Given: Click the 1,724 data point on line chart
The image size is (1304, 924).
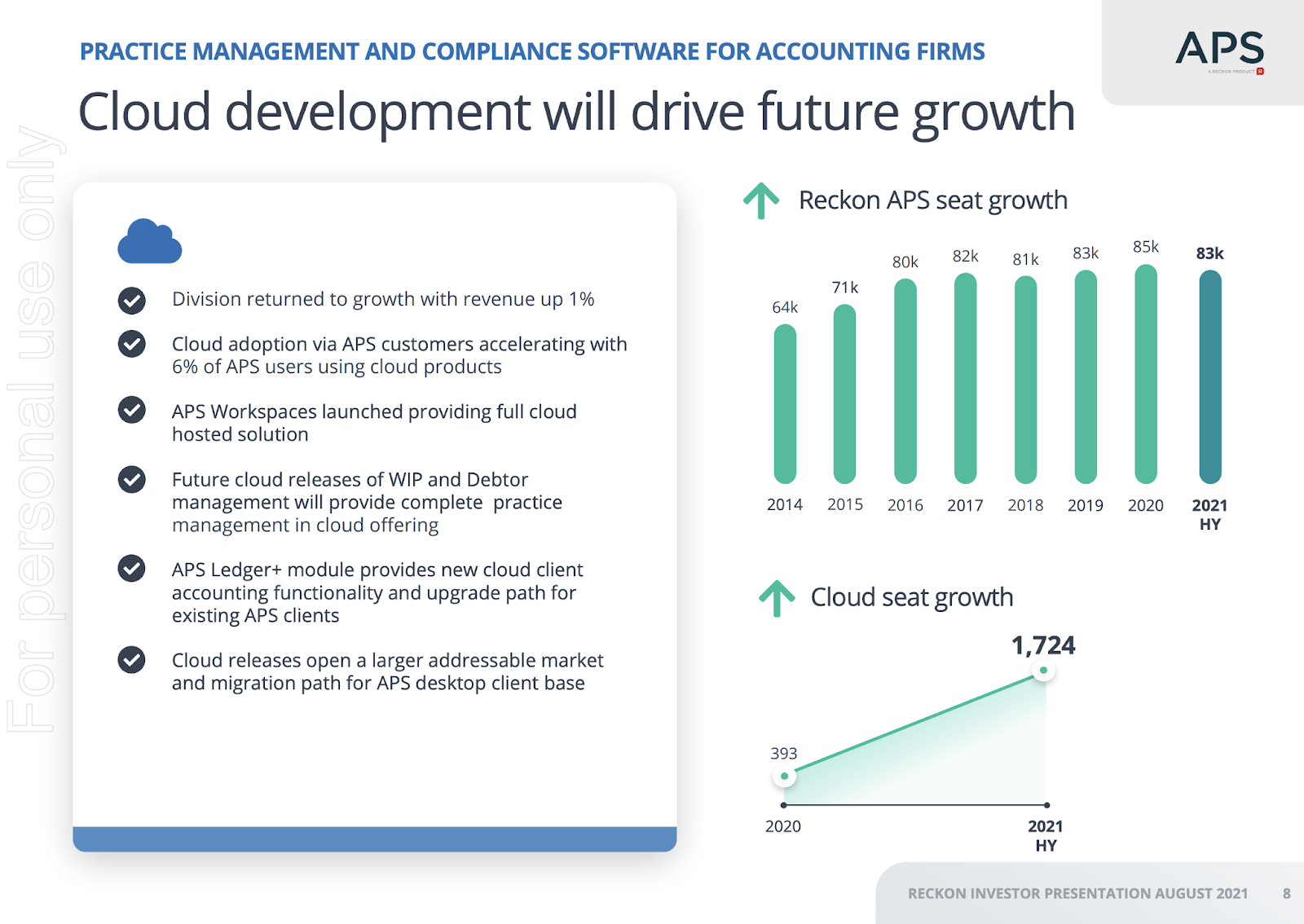Looking at the screenshot, I should (1043, 670).
